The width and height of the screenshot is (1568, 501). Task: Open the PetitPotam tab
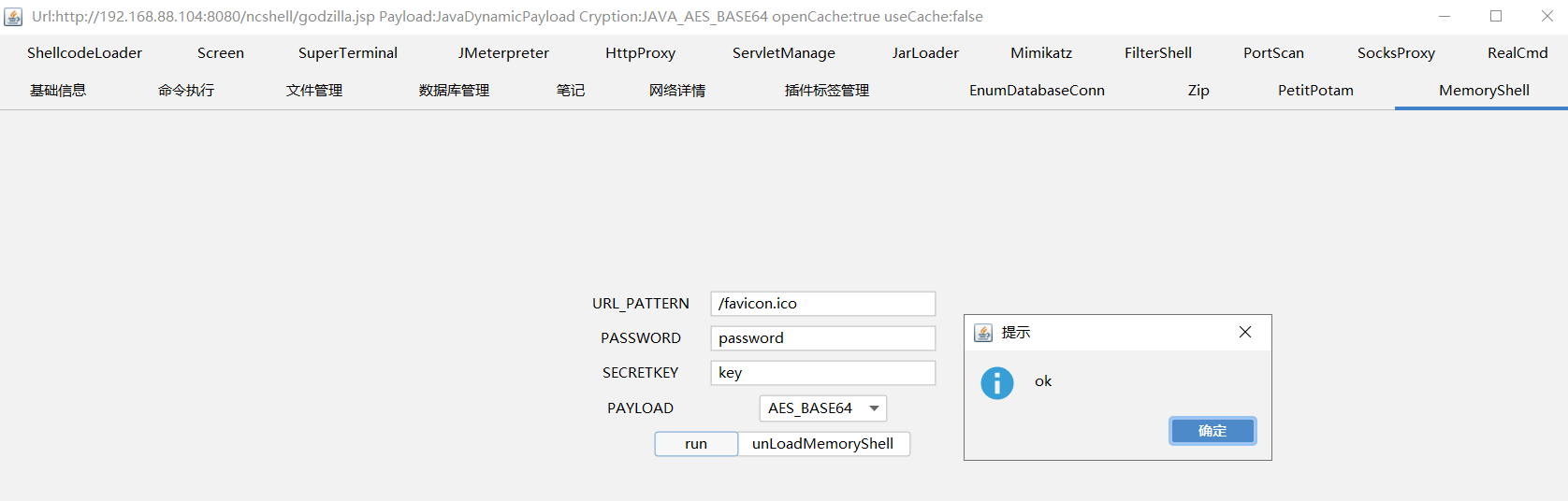coord(1315,91)
